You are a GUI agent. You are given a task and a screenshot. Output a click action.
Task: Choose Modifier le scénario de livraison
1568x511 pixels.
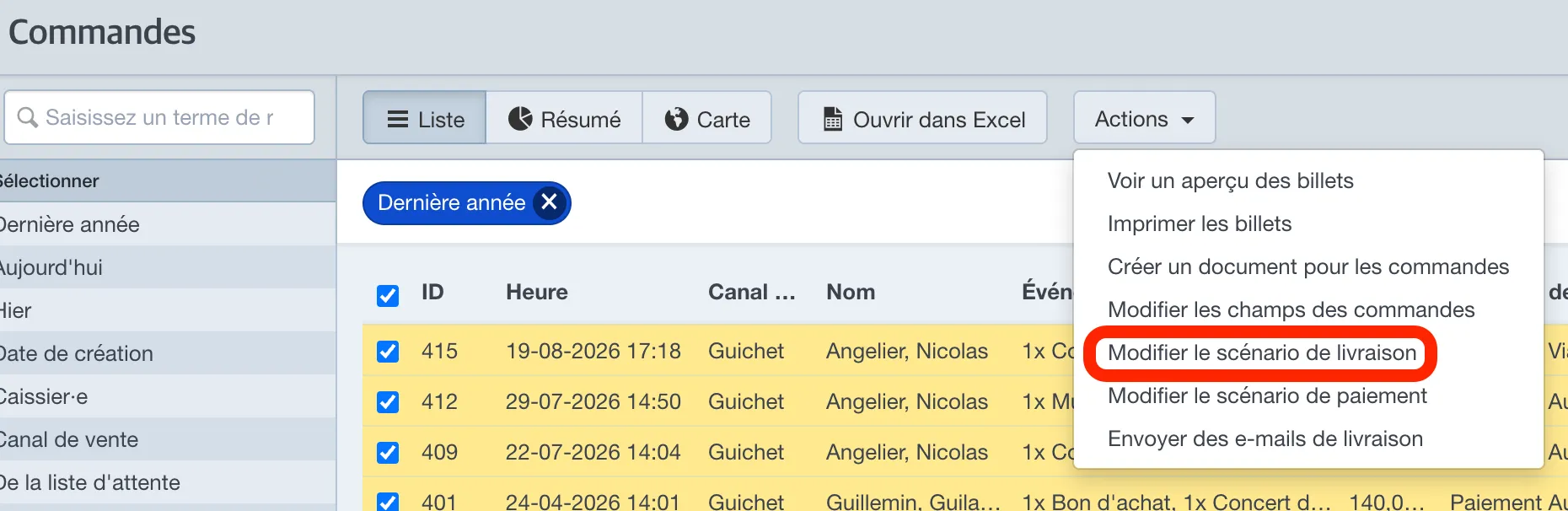click(x=1261, y=352)
